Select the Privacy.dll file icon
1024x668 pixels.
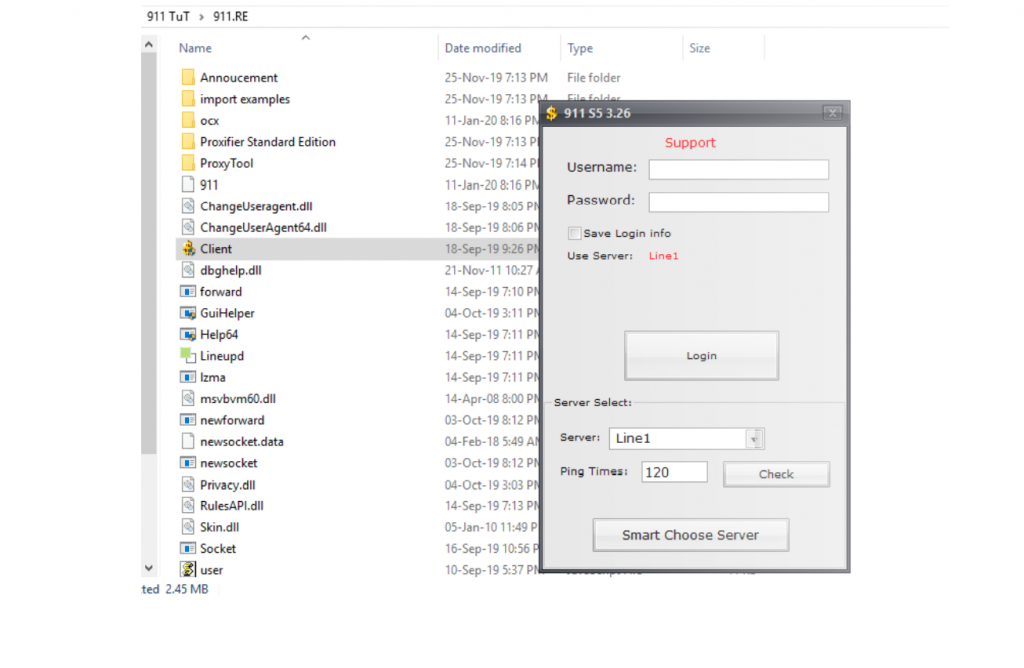tap(188, 485)
